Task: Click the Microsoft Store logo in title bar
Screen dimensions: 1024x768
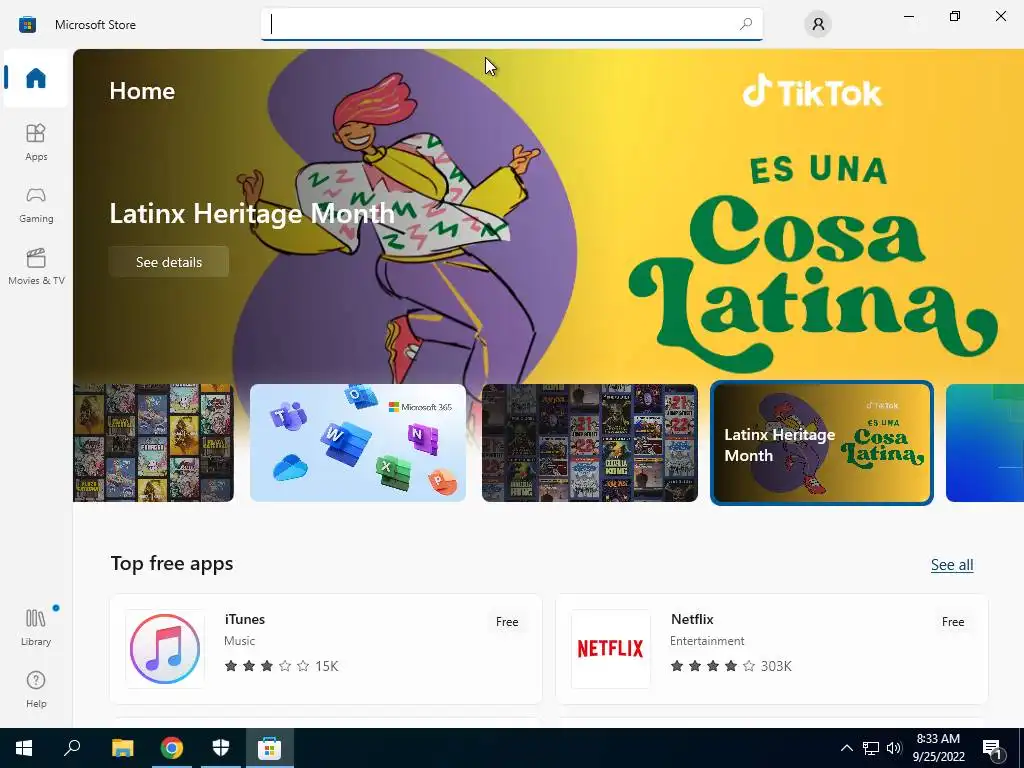Action: click(27, 25)
